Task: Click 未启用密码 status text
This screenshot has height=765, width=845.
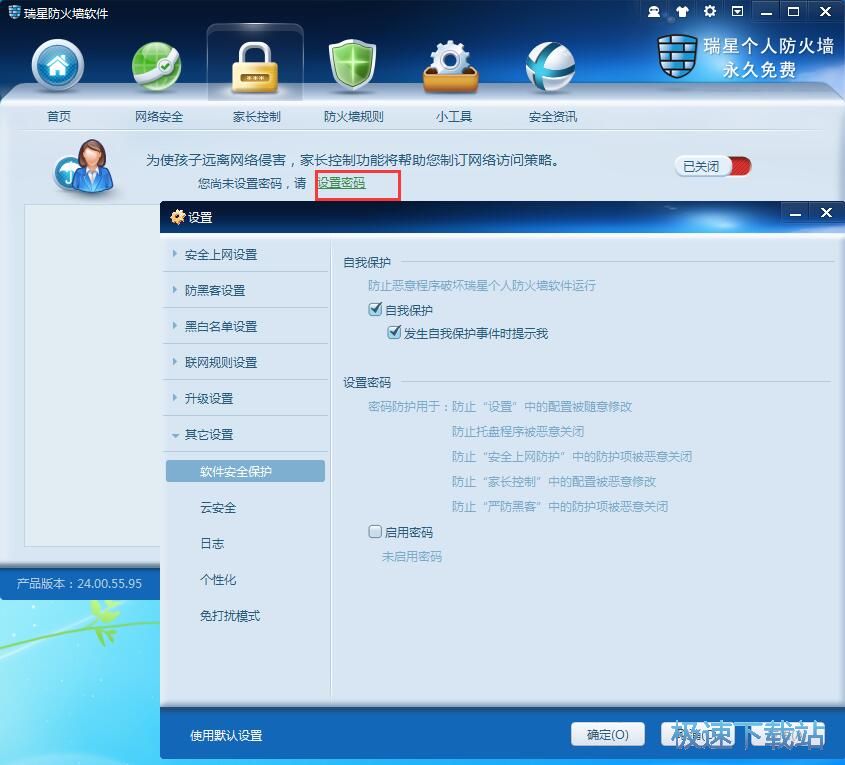Action: 412,557
